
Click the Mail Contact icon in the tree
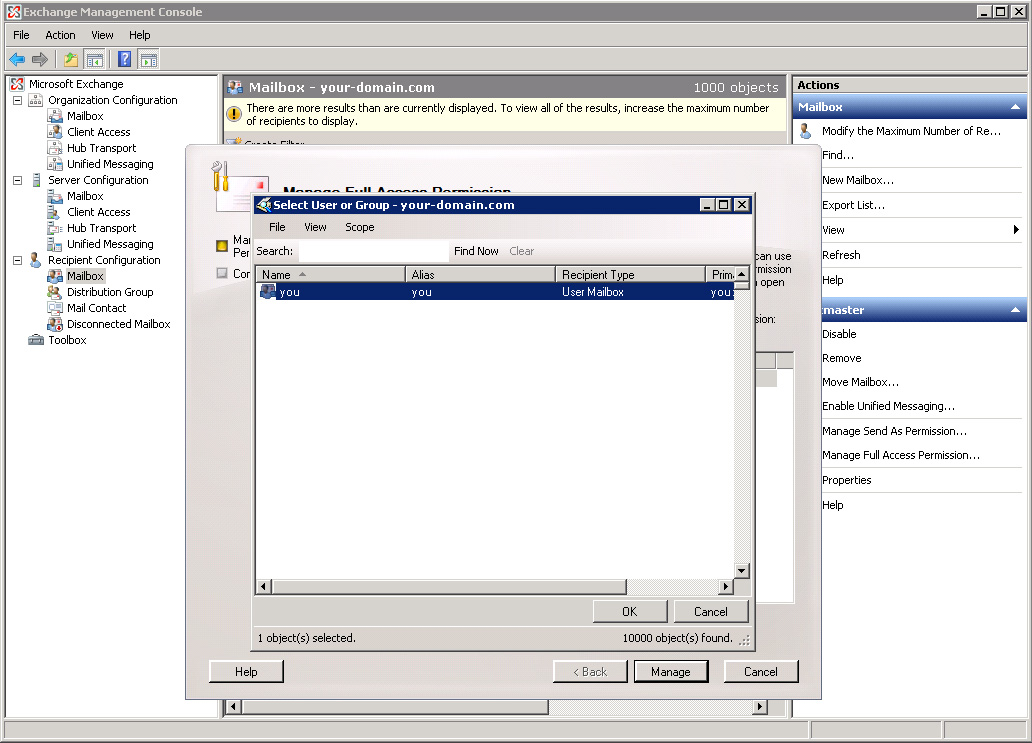pos(55,308)
